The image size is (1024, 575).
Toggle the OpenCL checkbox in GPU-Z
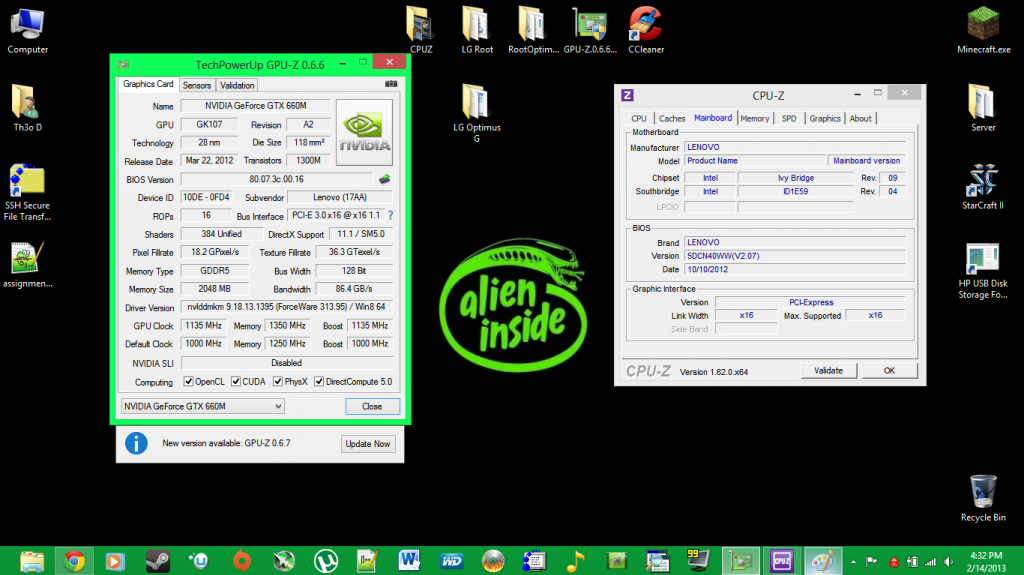coord(188,382)
